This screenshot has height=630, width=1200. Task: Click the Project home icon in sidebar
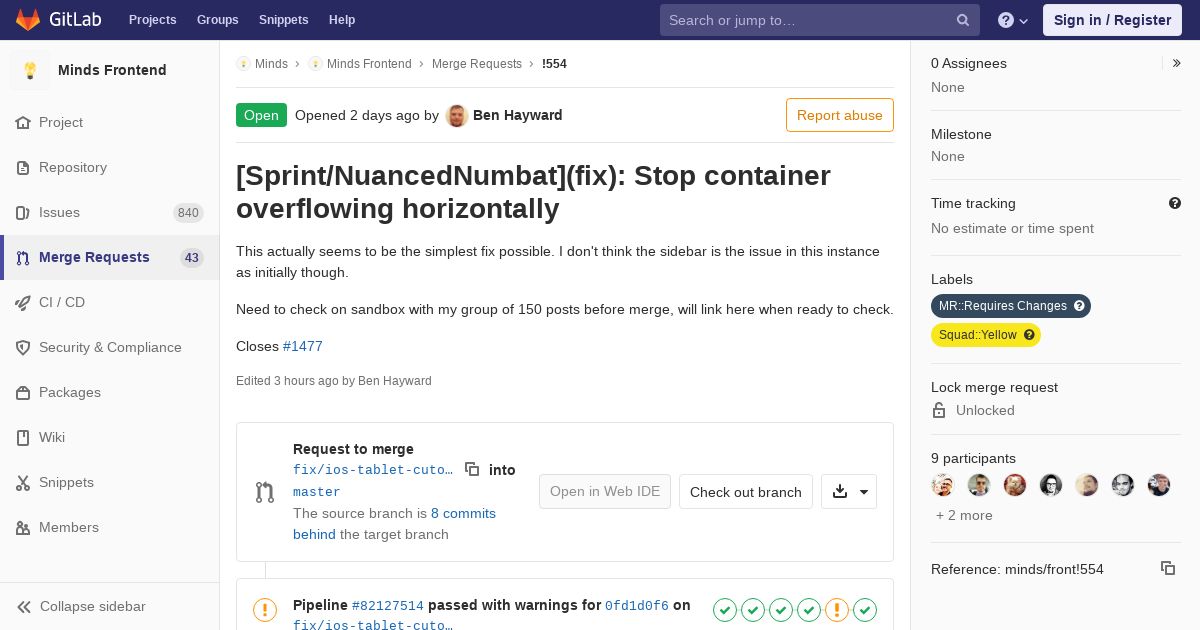click(23, 123)
